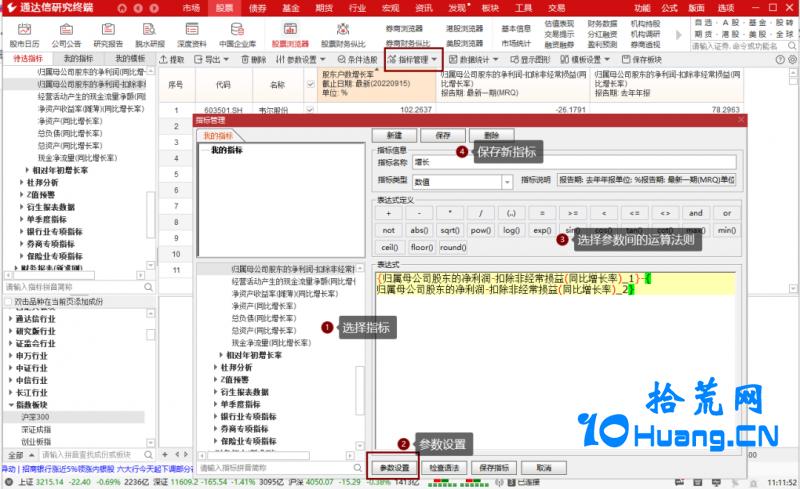800x489 pixels.
Task: Click the search icon in dialog indicator search
Action: coord(358,468)
